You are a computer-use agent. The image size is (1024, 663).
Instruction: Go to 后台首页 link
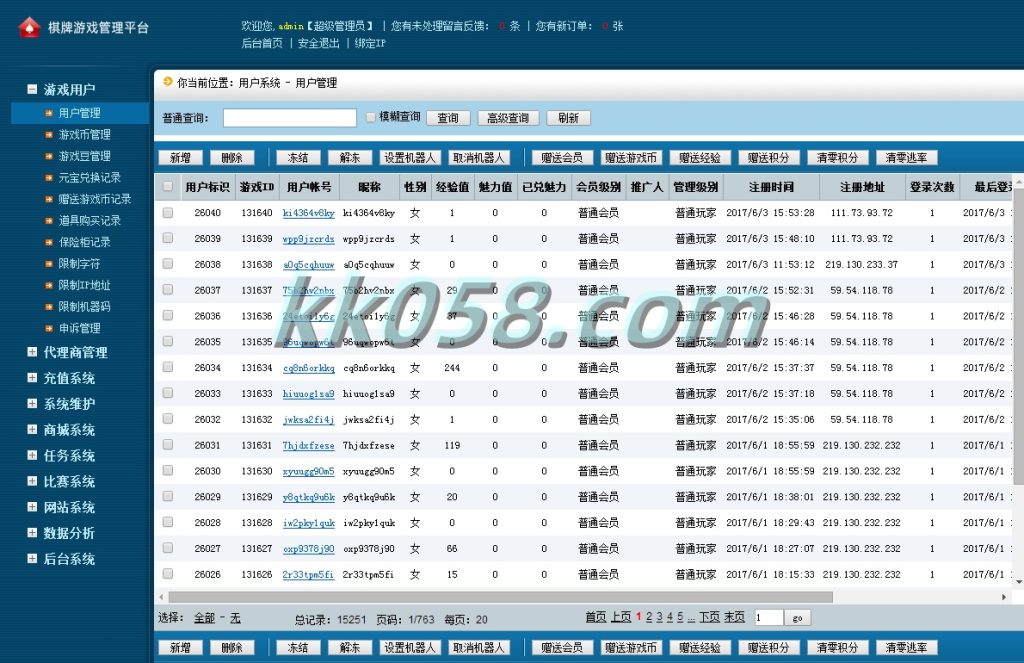(262, 43)
